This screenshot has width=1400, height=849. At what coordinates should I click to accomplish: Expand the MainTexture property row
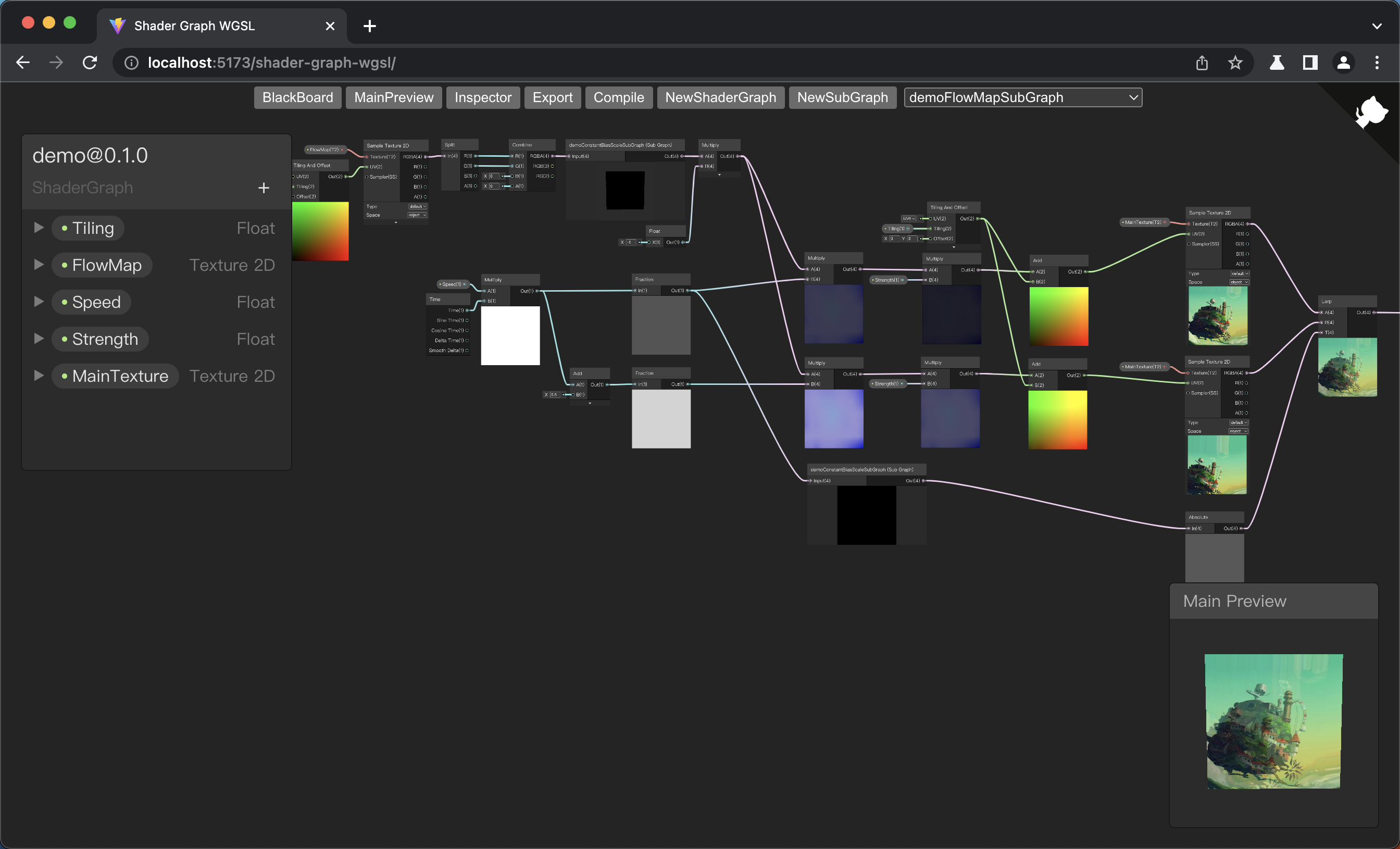pyautogui.click(x=39, y=376)
